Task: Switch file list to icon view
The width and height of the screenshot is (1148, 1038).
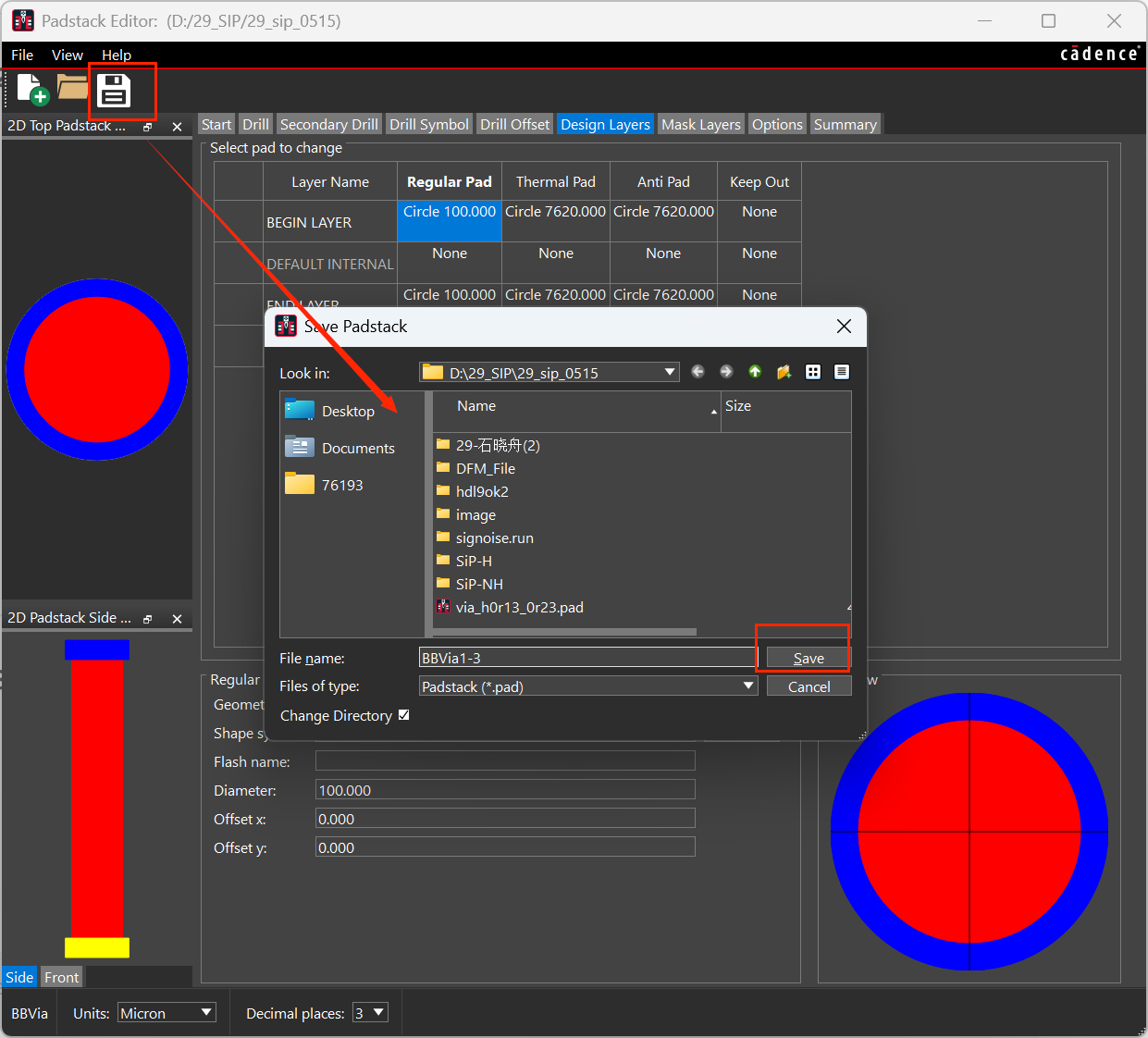Action: [x=813, y=372]
